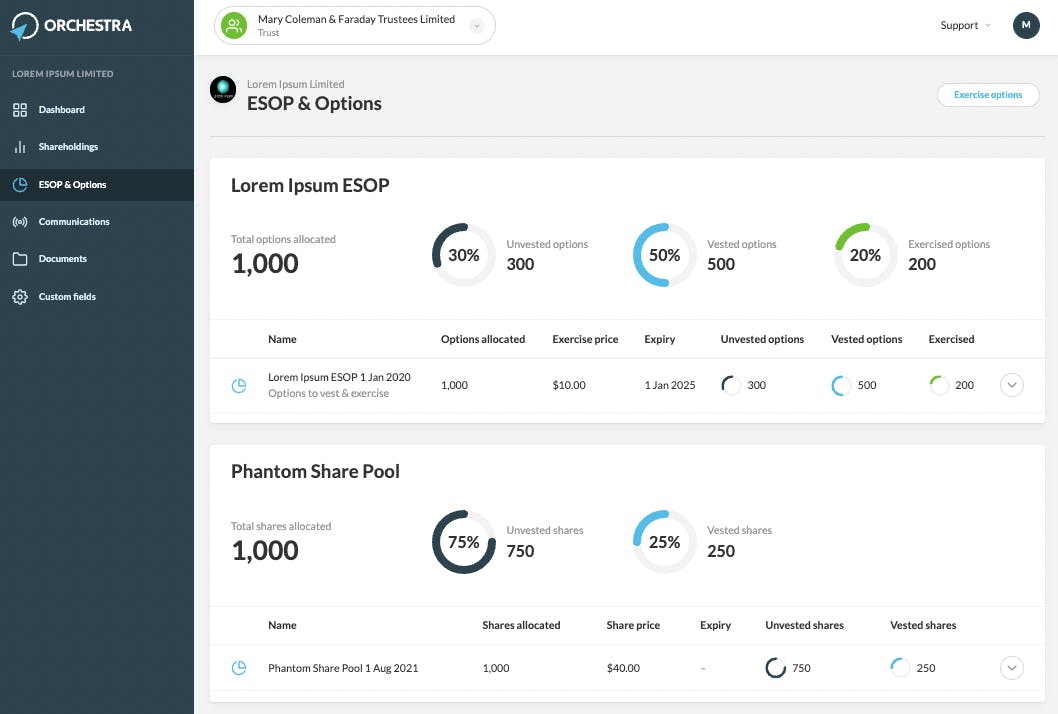1058x714 pixels.
Task: Expand the Lorem Ipsum ESOP 1 Jan 2020 row
Action: [1011, 385]
